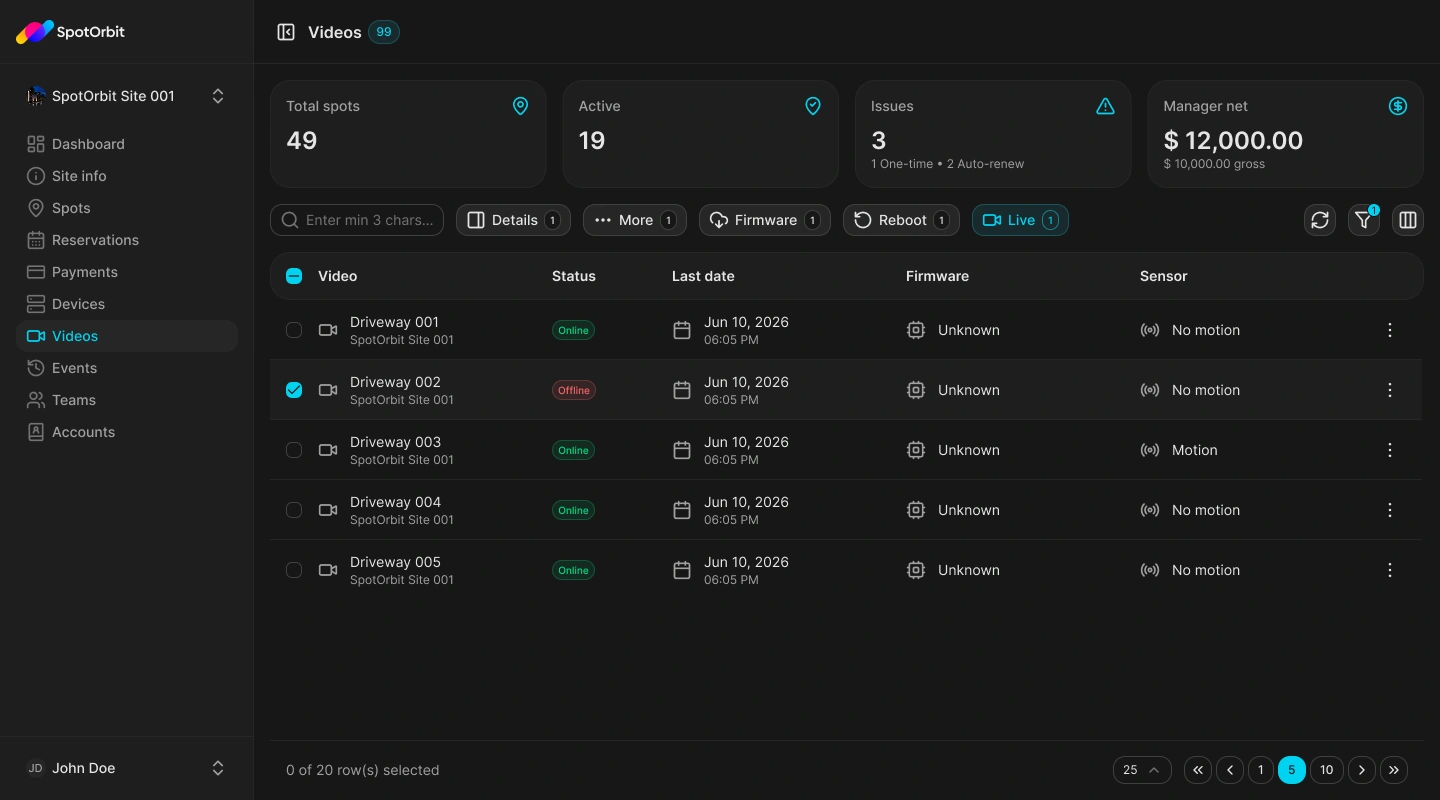
Task: Go to the next page
Action: (x=1362, y=770)
